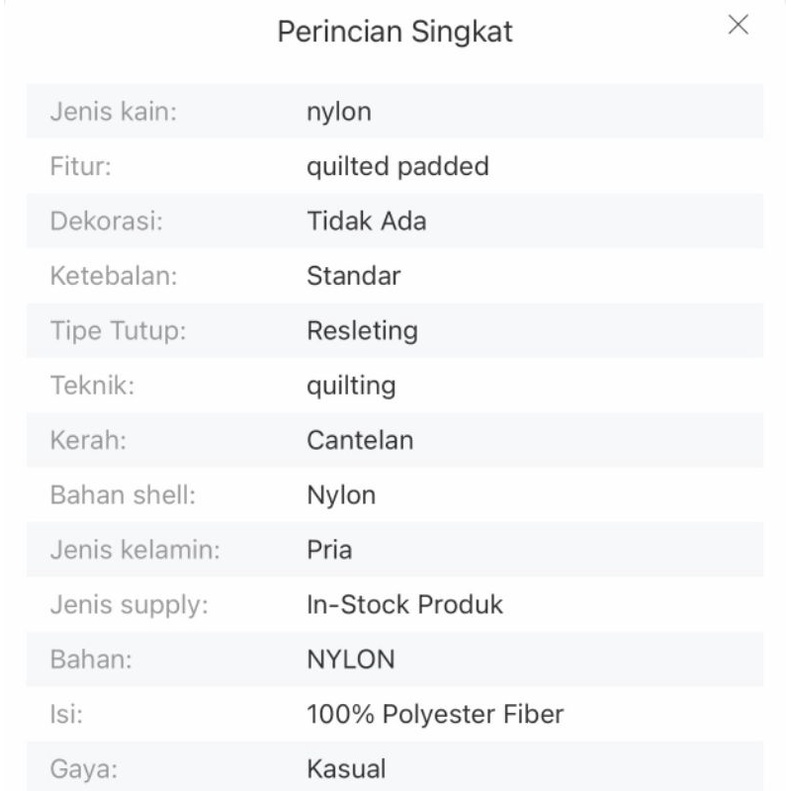Viewport: 791px width, 791px height.
Task: Select the Tipe Tutup label
Action: (118, 330)
